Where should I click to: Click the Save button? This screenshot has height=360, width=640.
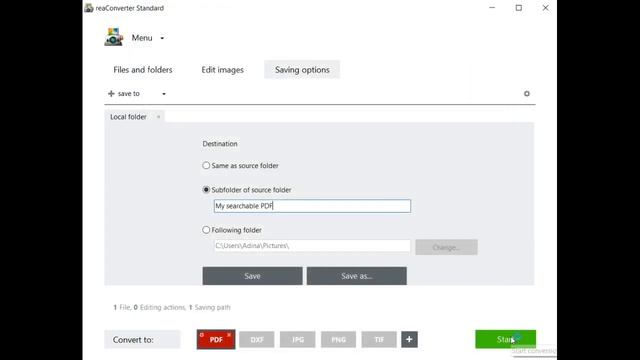pos(252,276)
